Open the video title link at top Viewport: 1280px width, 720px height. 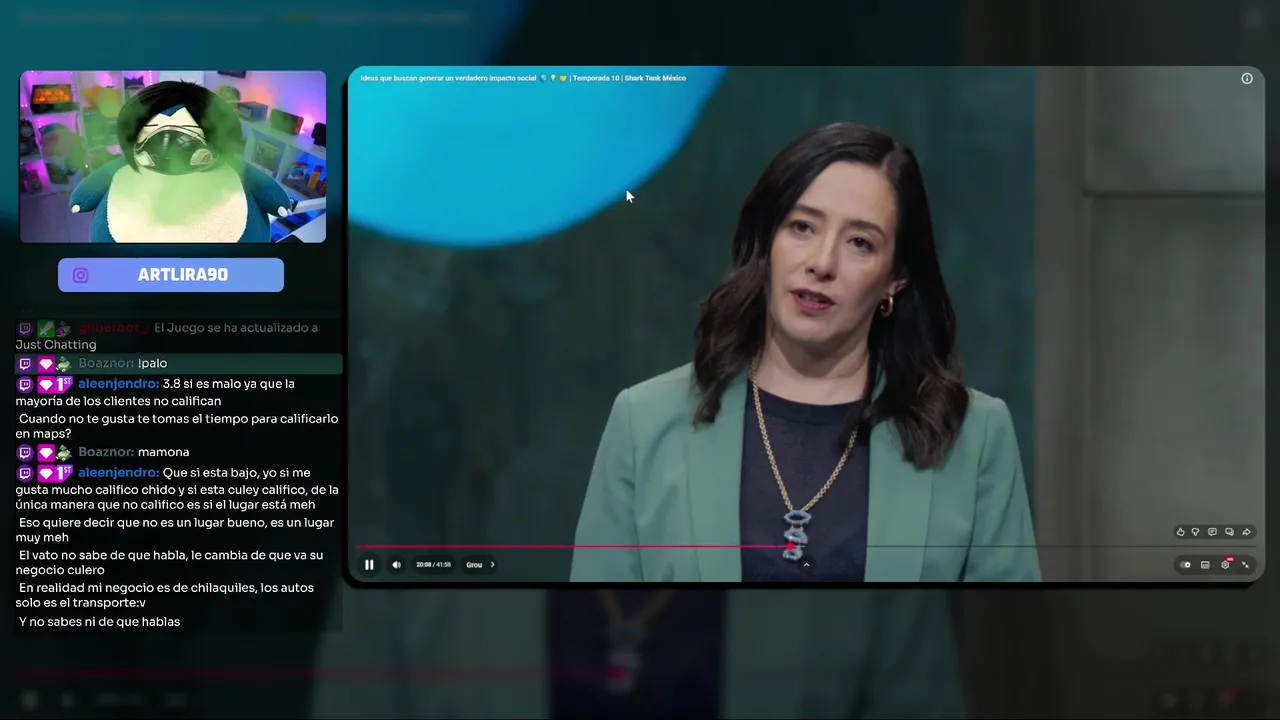(x=523, y=78)
